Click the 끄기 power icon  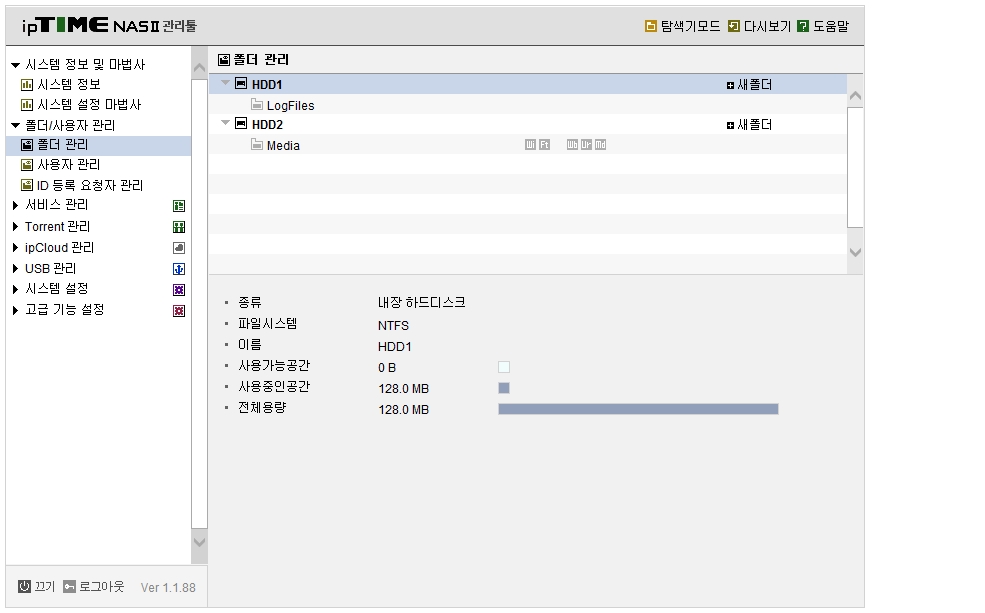tap(24, 587)
